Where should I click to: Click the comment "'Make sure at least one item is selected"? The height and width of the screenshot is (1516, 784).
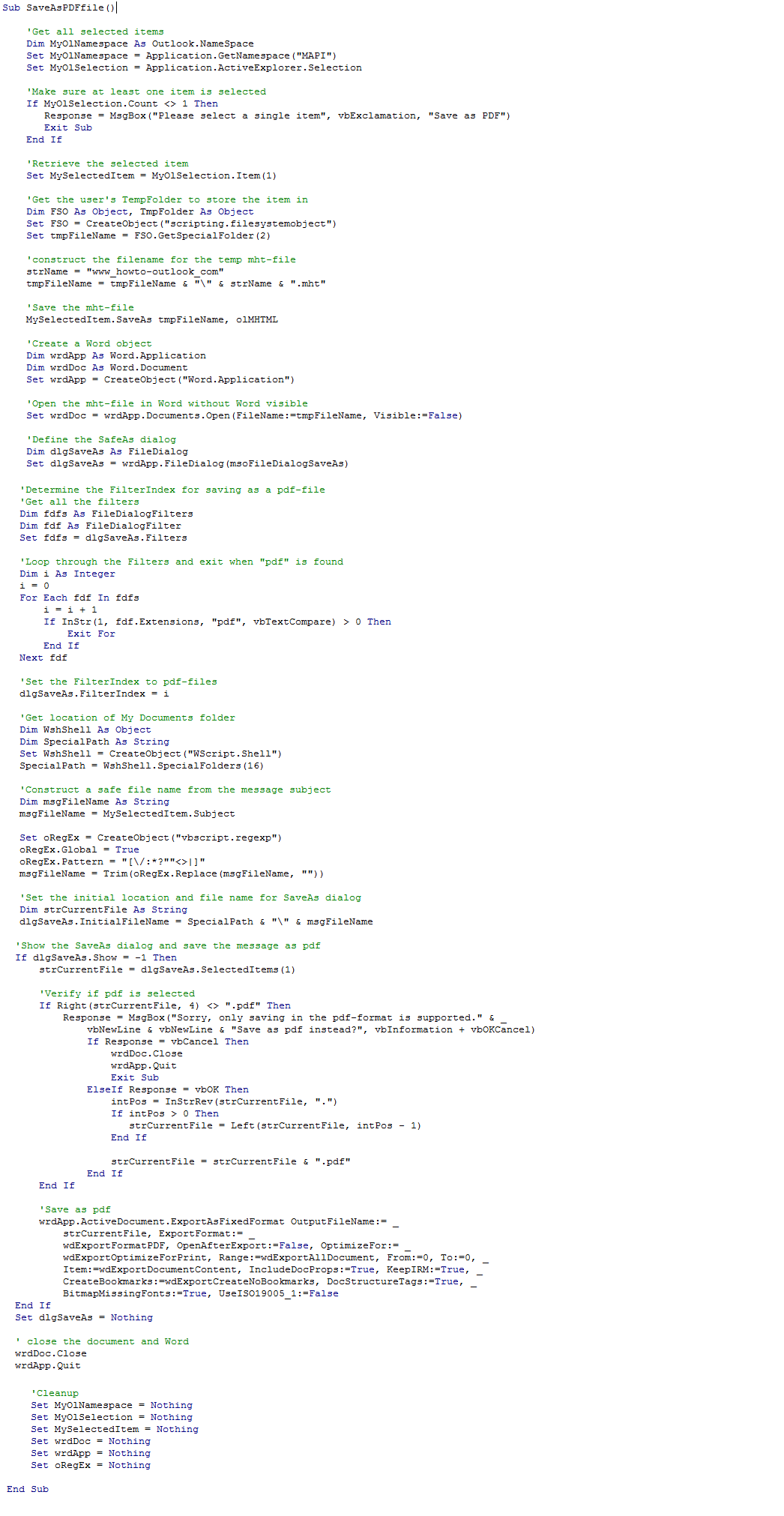click(x=146, y=91)
